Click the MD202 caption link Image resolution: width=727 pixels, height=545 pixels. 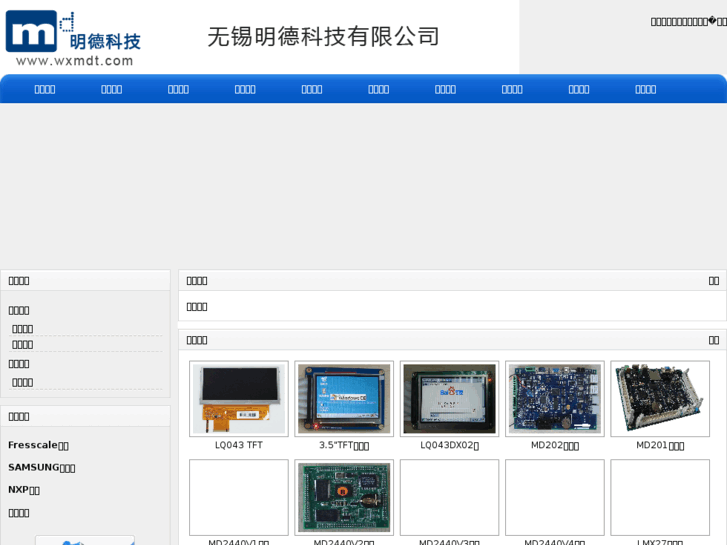[x=555, y=445]
